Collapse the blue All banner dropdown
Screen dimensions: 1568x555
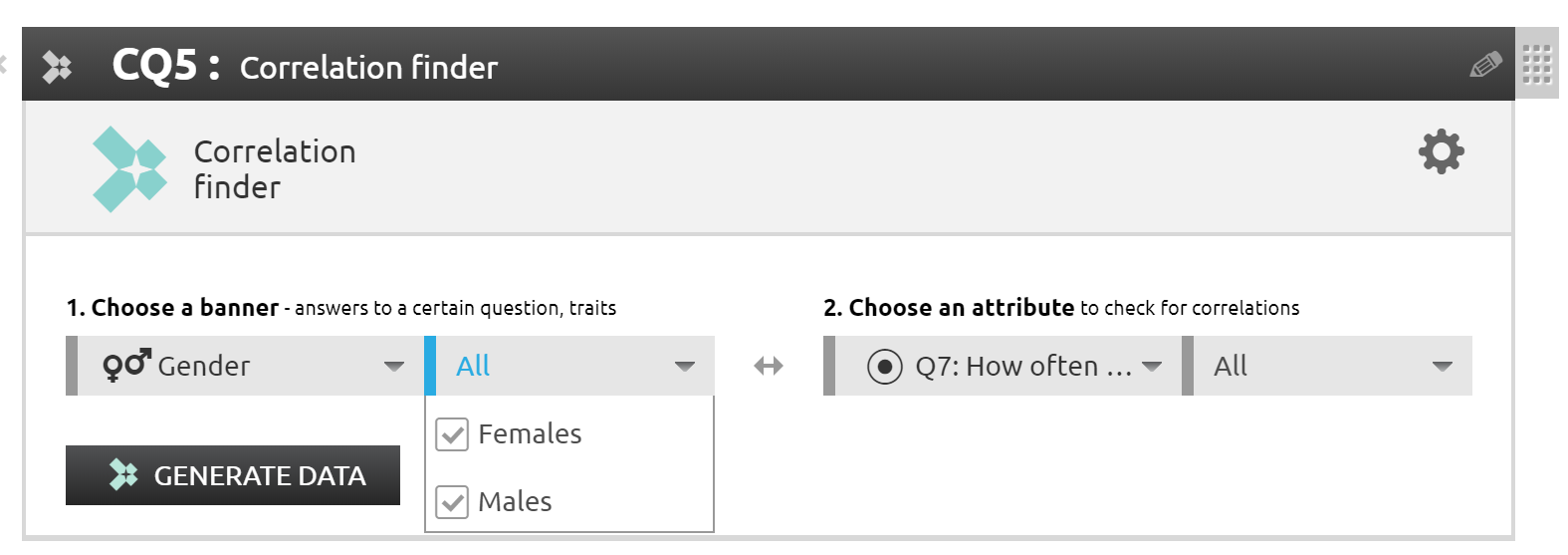[x=684, y=366]
